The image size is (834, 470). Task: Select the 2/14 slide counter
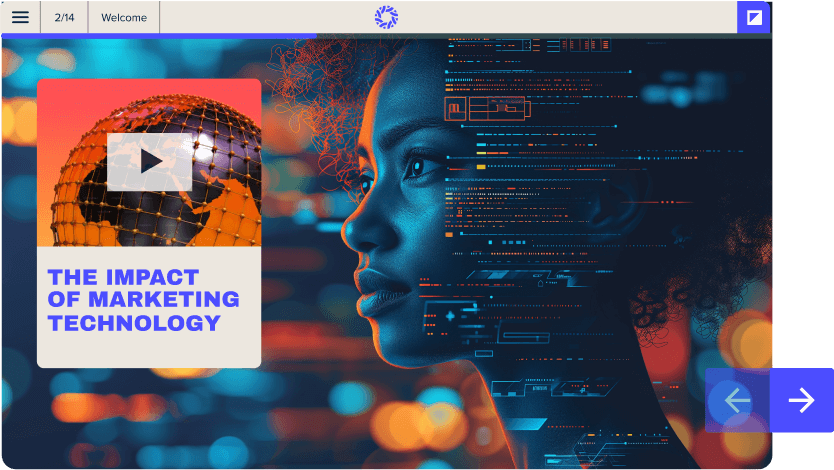(x=64, y=17)
